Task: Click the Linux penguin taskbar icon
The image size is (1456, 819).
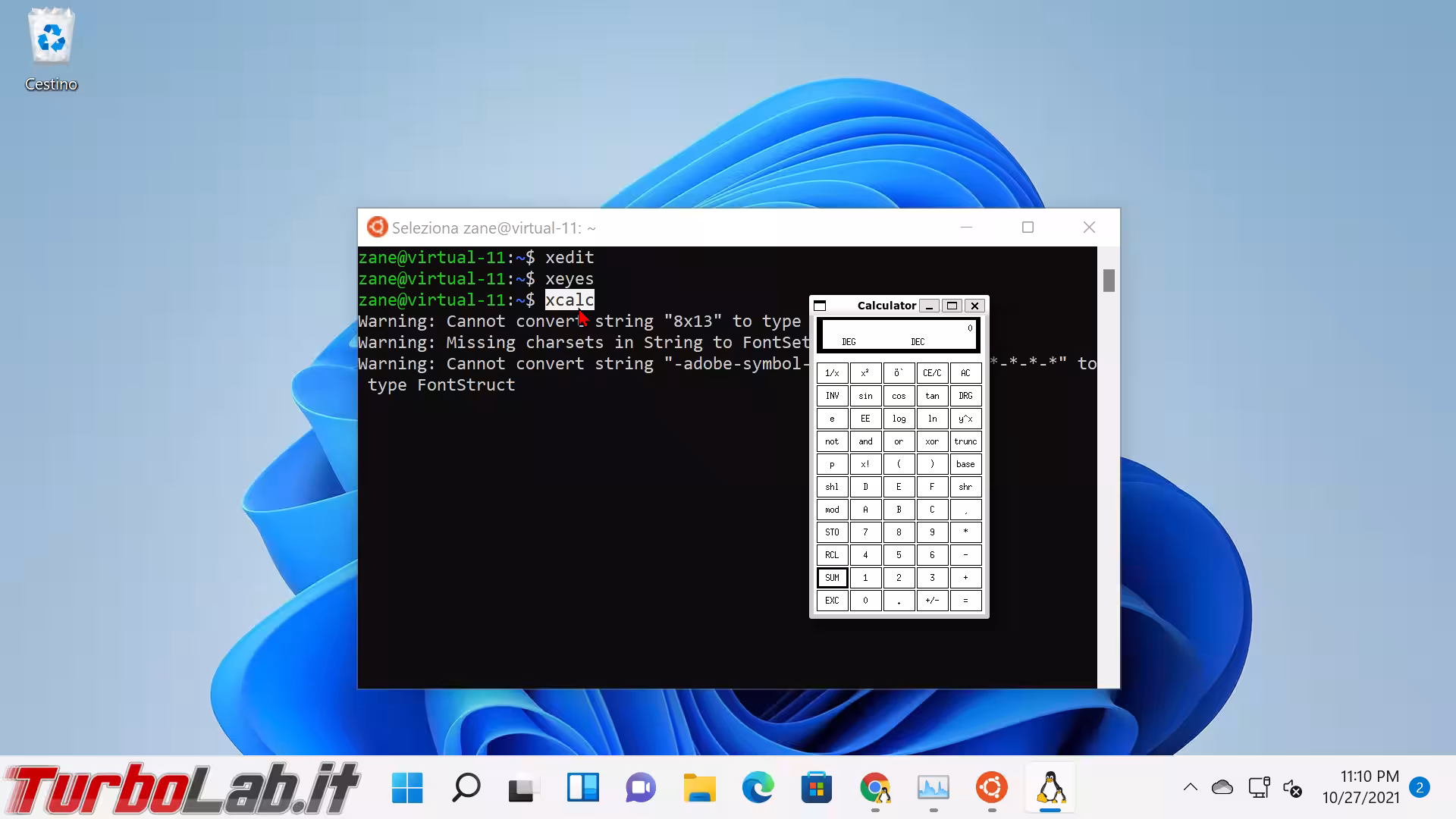Action: pyautogui.click(x=1050, y=788)
